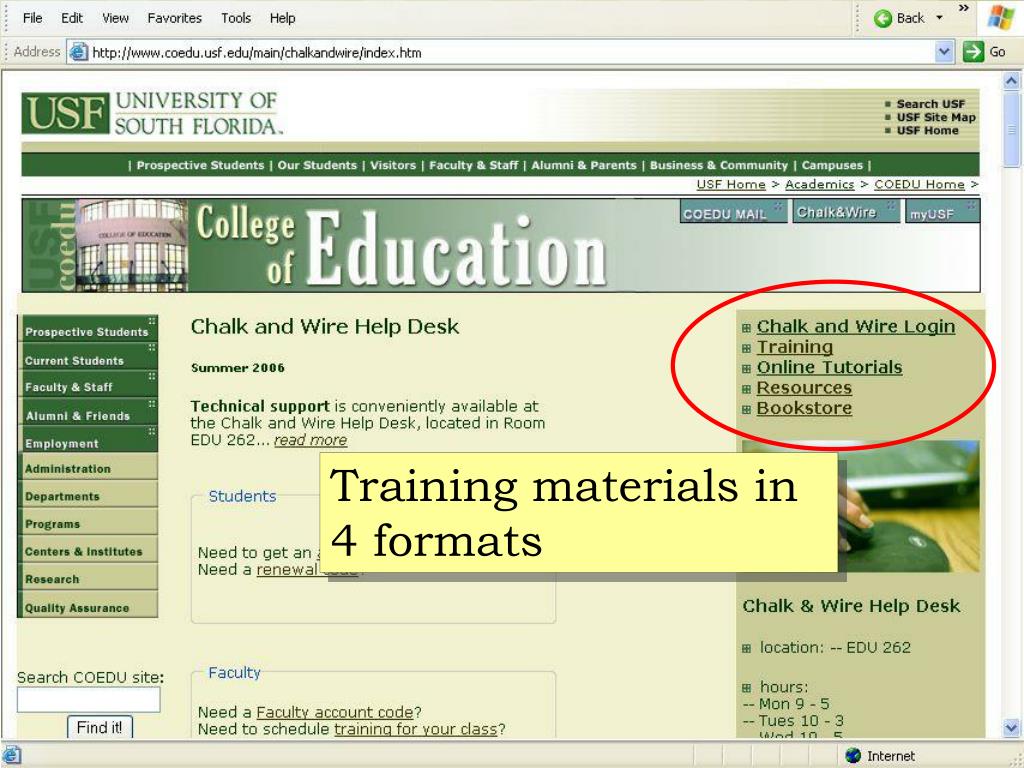Open the Training link

point(795,347)
